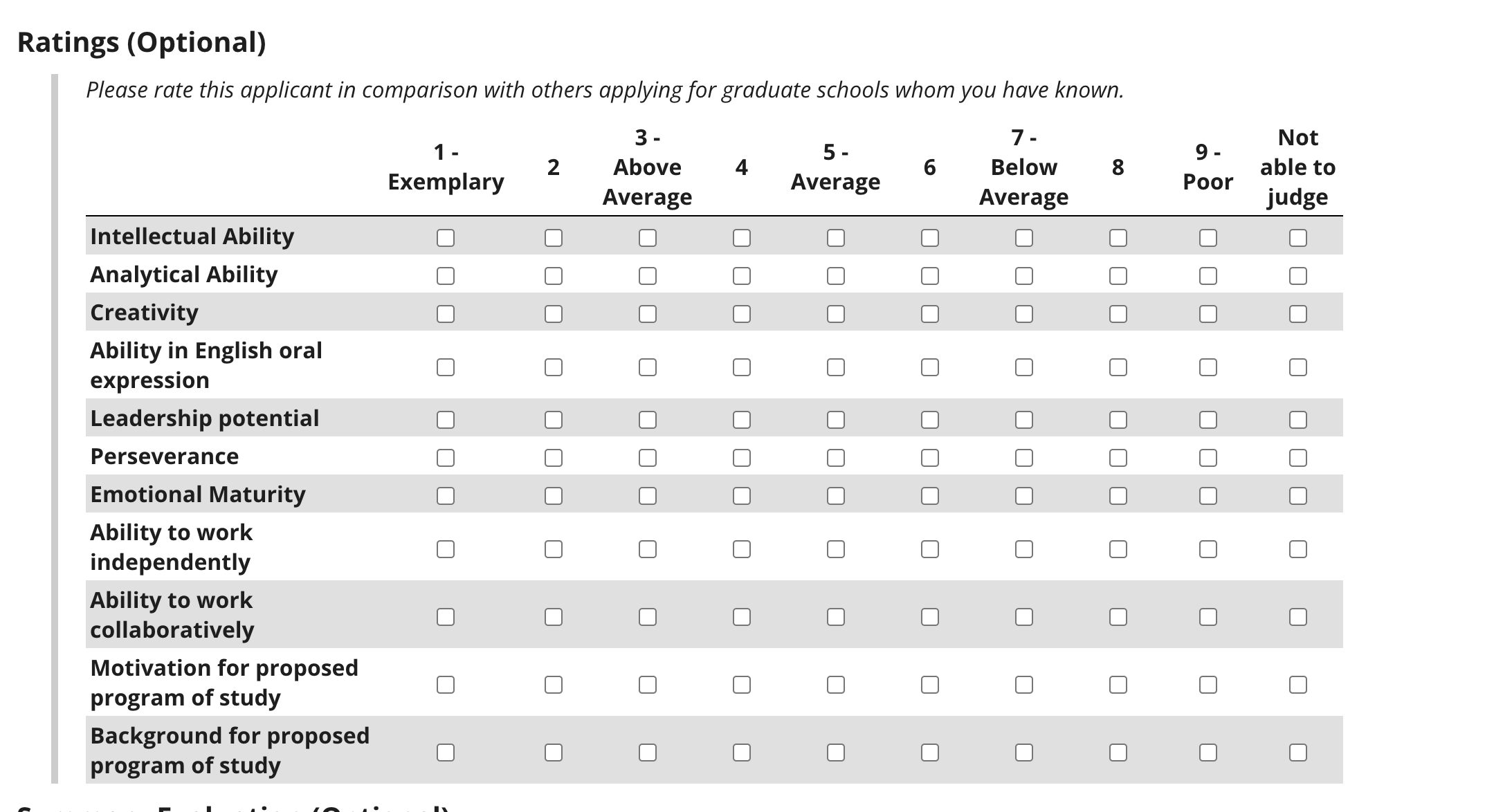Image resolution: width=1485 pixels, height=812 pixels.
Task: Check 1 - Exemplary for Perseverance
Action: [x=446, y=458]
